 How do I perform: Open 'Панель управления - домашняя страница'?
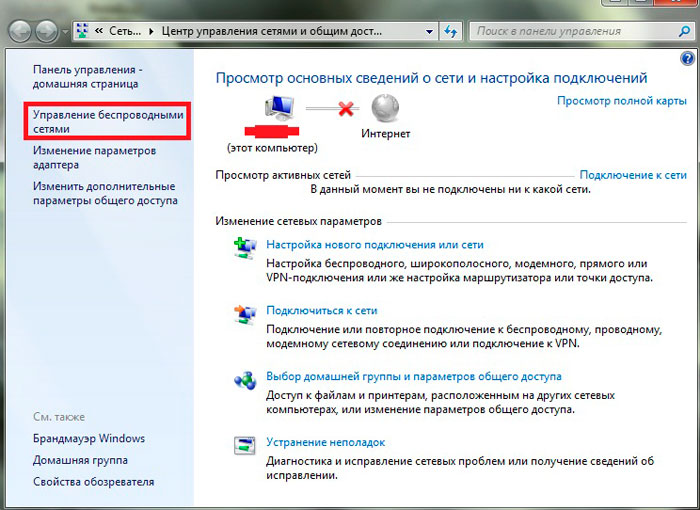coord(88,77)
